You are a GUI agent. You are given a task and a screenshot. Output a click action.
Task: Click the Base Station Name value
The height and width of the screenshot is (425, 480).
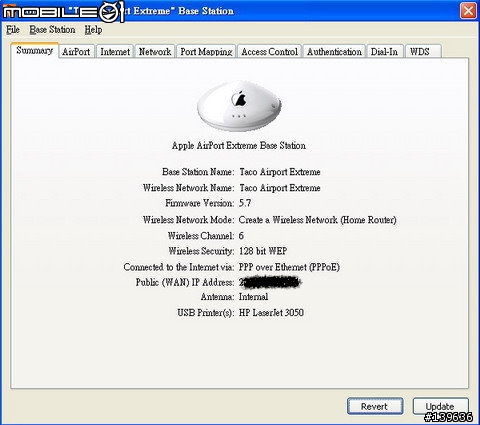click(x=280, y=172)
